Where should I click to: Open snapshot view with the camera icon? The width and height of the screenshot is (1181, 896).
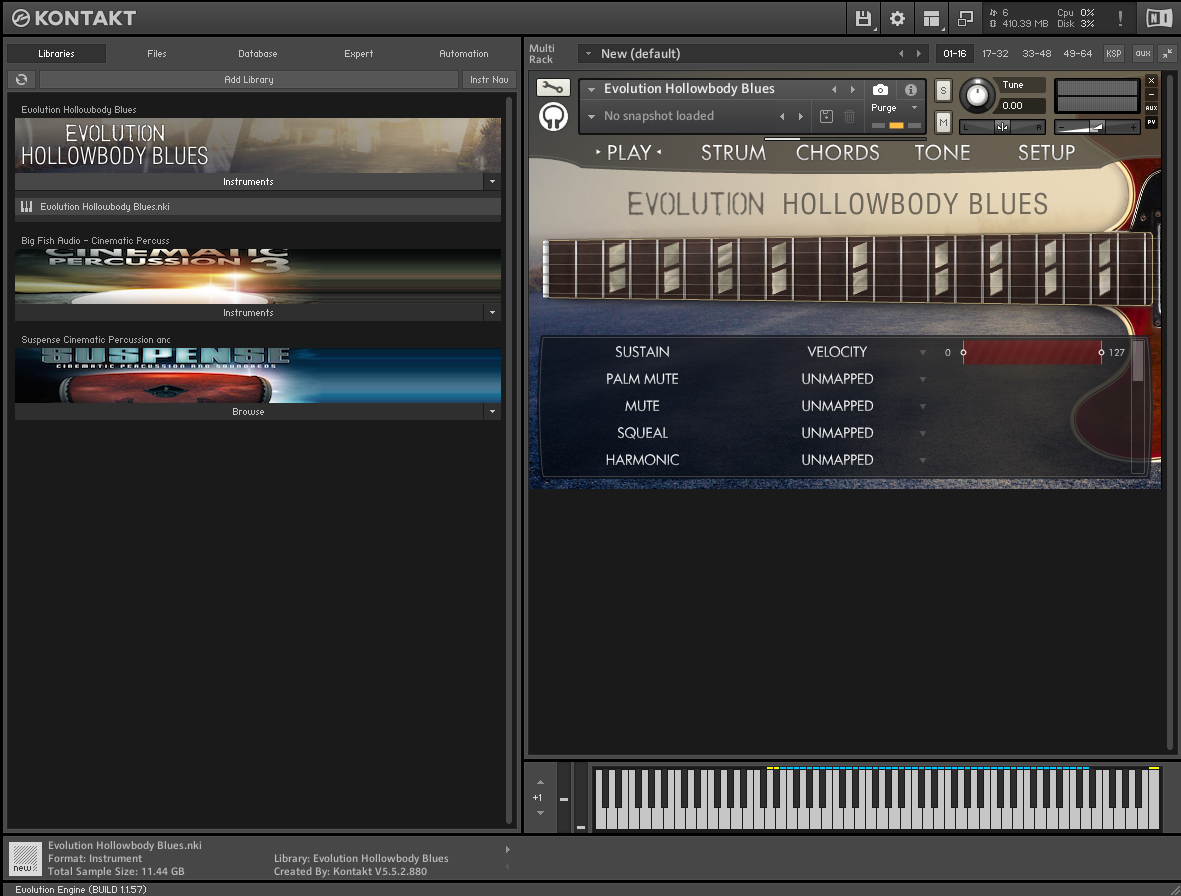pyautogui.click(x=880, y=90)
